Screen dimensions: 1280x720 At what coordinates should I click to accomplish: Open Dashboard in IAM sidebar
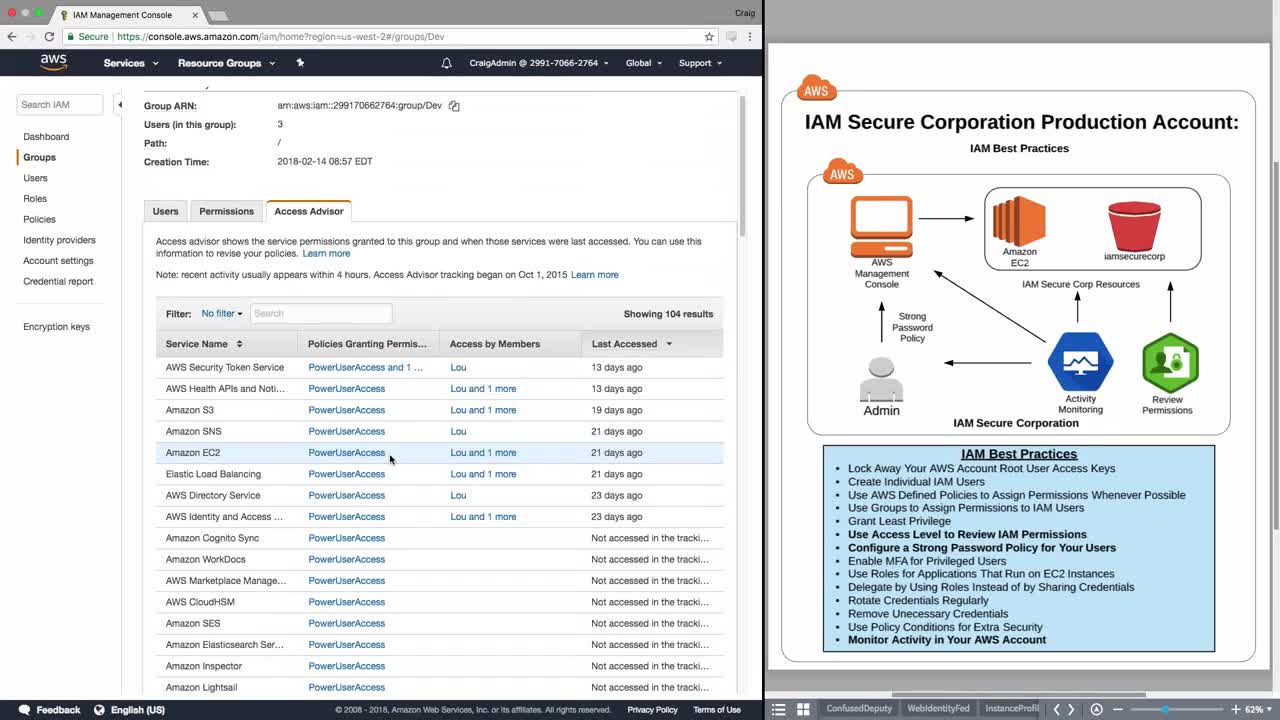pyautogui.click(x=46, y=137)
